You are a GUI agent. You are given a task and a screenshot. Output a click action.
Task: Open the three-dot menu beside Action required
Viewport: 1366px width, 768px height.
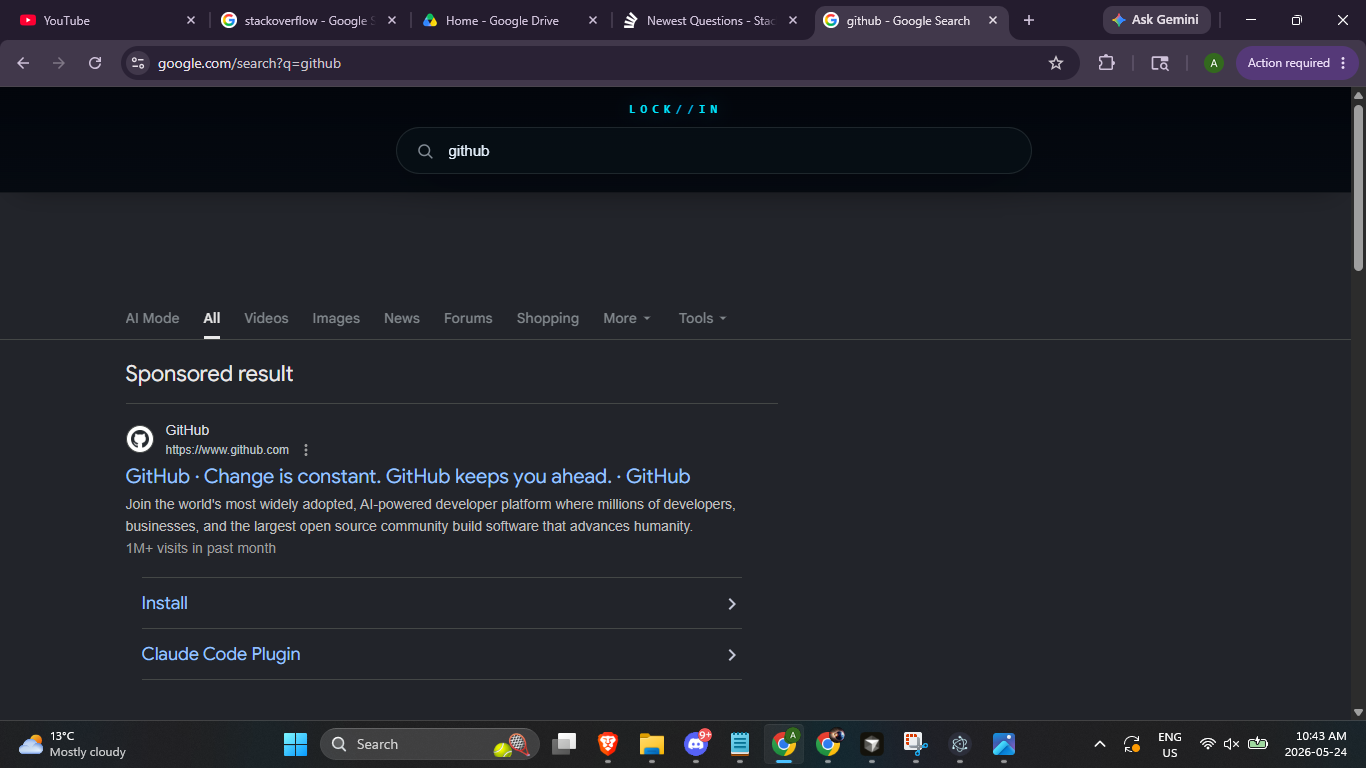click(x=1343, y=63)
